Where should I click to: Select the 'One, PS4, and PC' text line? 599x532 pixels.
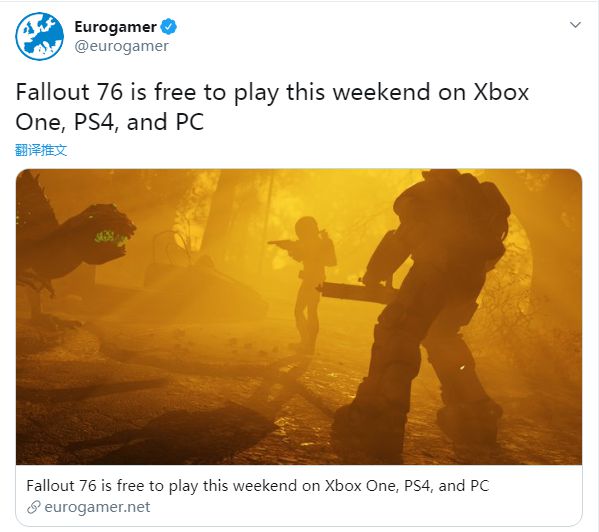pyautogui.click(x=110, y=122)
